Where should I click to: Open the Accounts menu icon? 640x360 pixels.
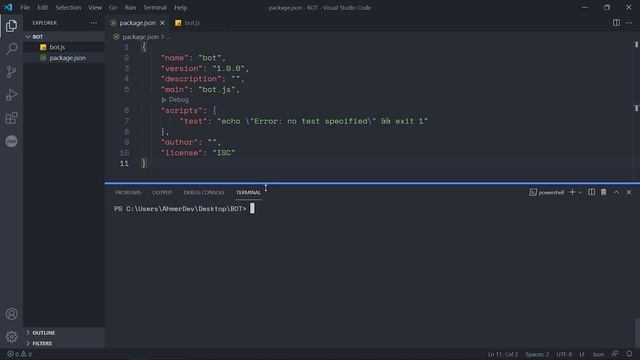tap(11, 313)
